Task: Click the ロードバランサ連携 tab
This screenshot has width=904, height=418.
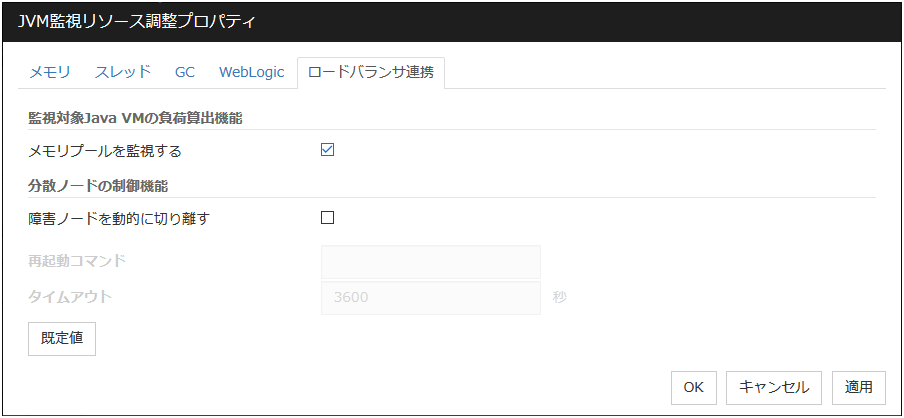Action: pyautogui.click(x=371, y=72)
